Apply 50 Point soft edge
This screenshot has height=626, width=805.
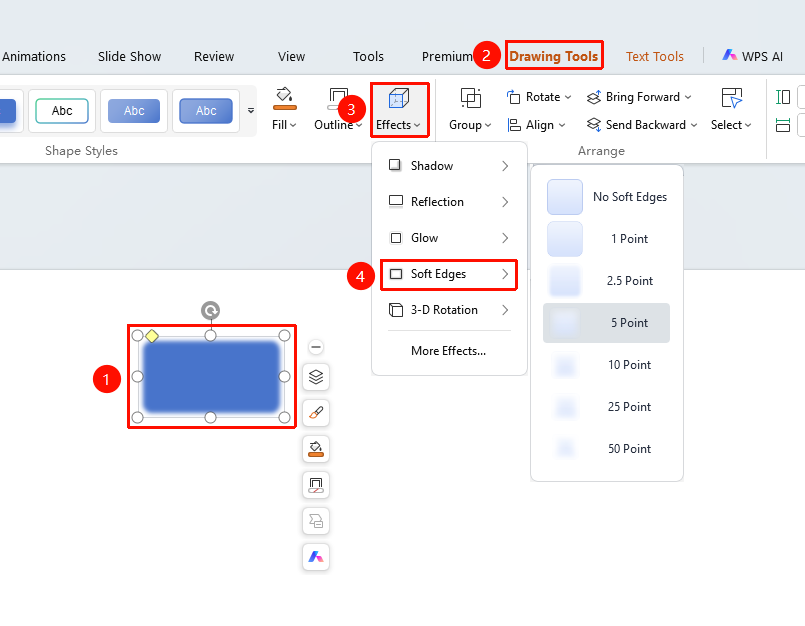[607, 449]
